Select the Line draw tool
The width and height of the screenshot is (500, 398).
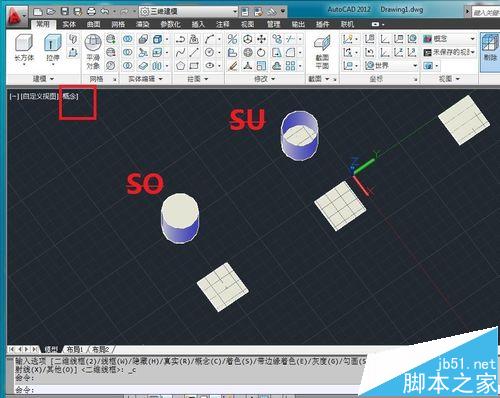[194, 52]
